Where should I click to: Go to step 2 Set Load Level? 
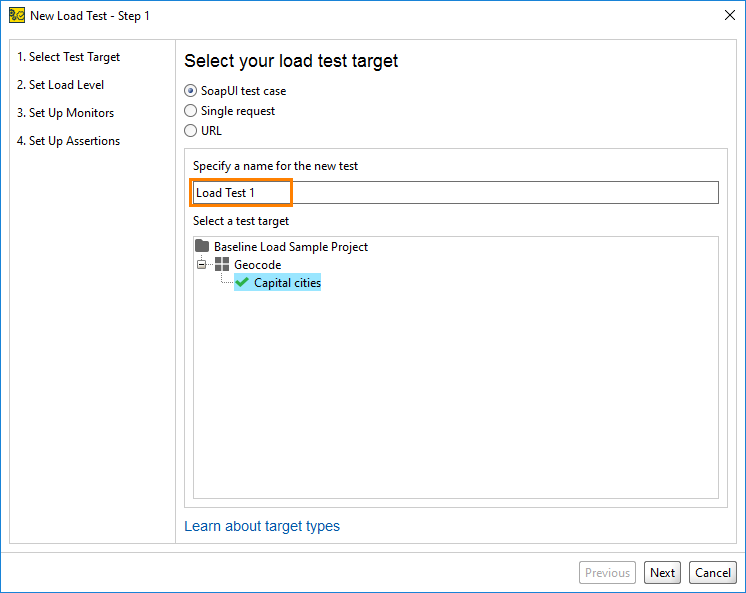pyautogui.click(x=60, y=85)
